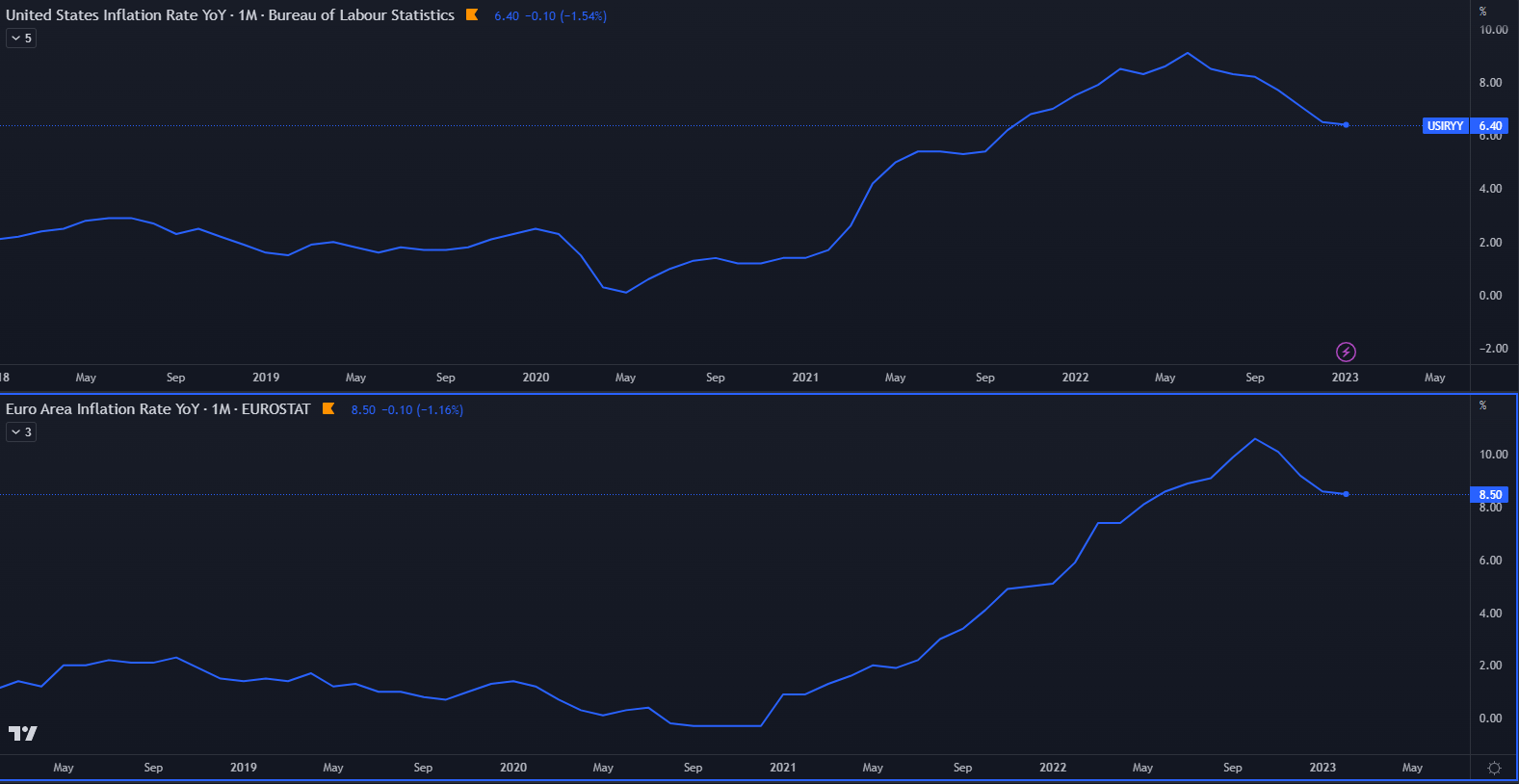Open chart settings with the gear icon
The height and width of the screenshot is (784, 1519).
pos(1494,768)
